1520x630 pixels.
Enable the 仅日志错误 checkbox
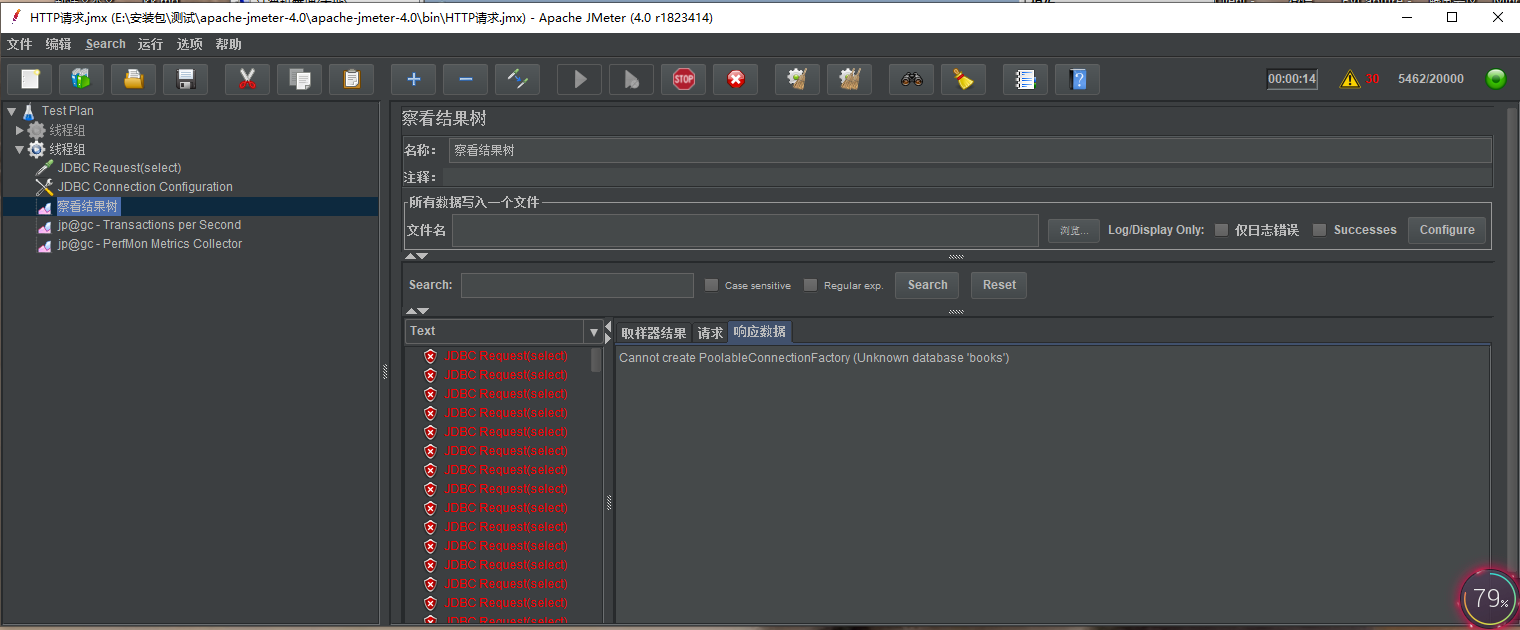pos(1221,230)
